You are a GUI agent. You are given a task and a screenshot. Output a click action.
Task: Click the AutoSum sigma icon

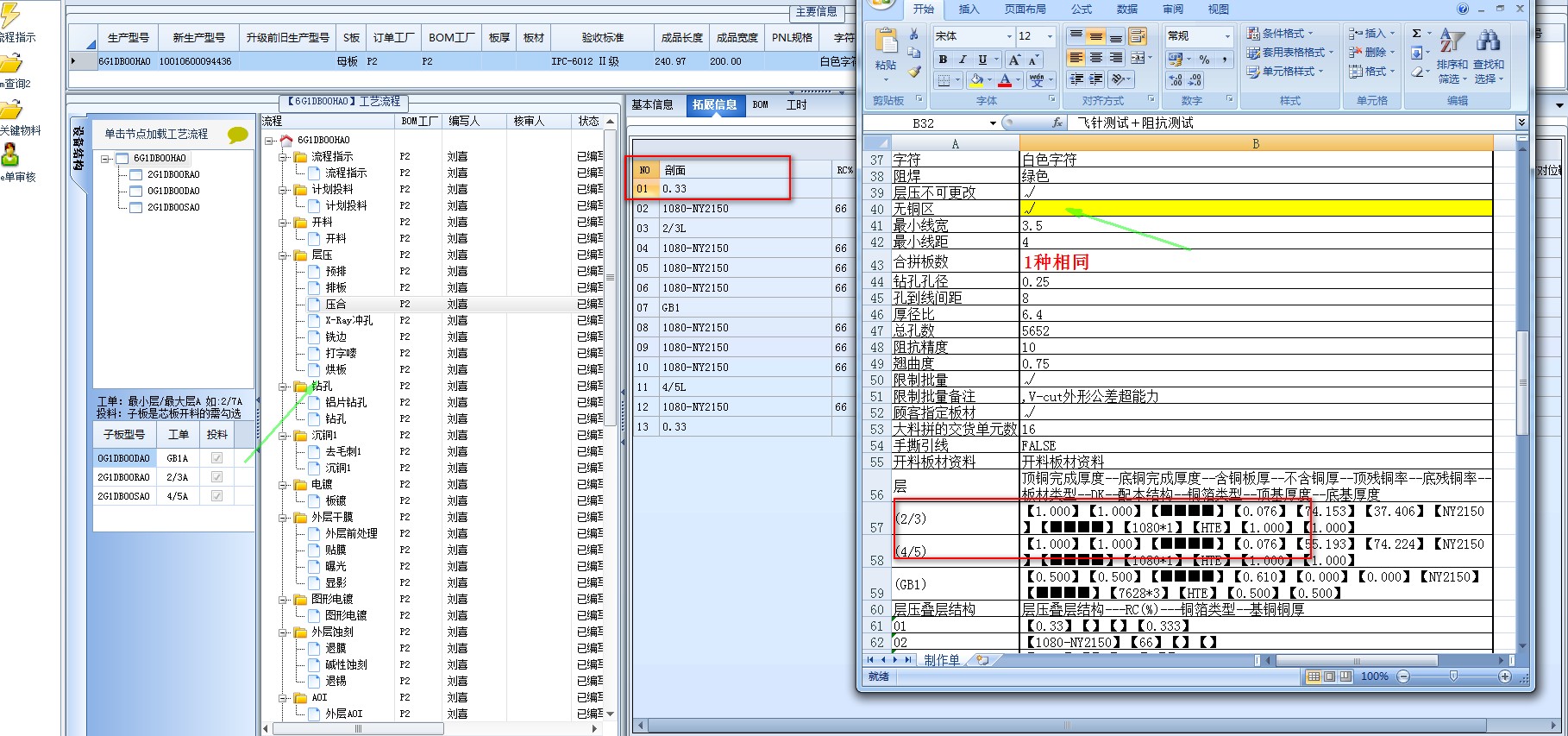(x=1416, y=34)
